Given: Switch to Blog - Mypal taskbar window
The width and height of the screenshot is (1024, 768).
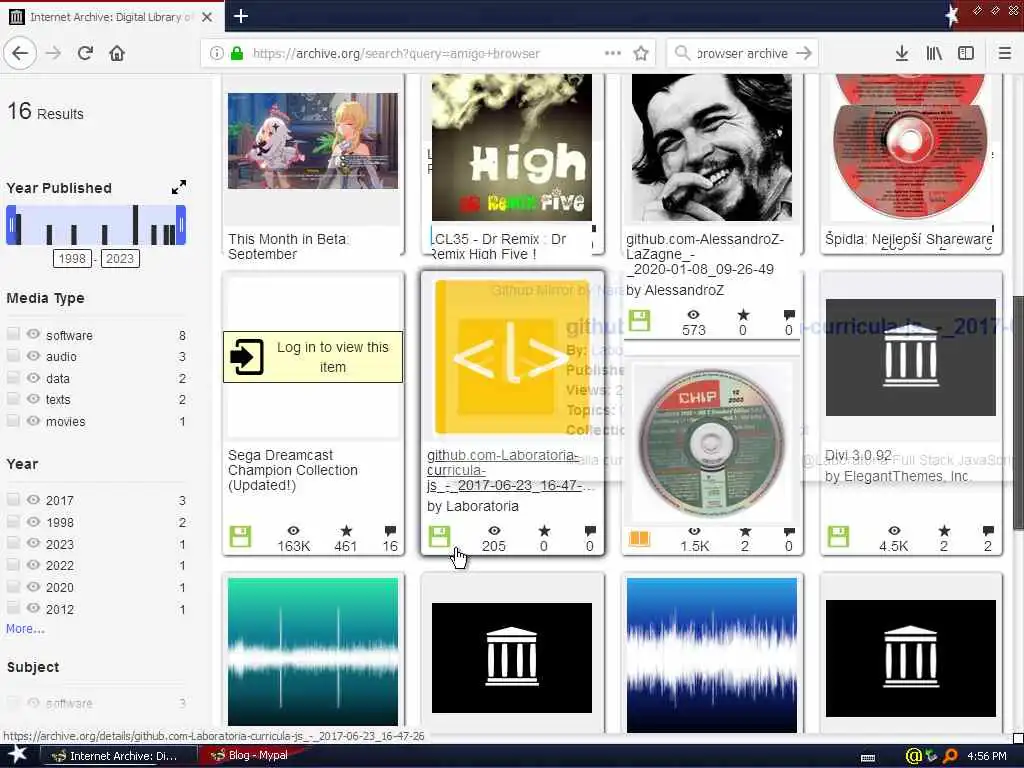Looking at the screenshot, I should 249,756.
